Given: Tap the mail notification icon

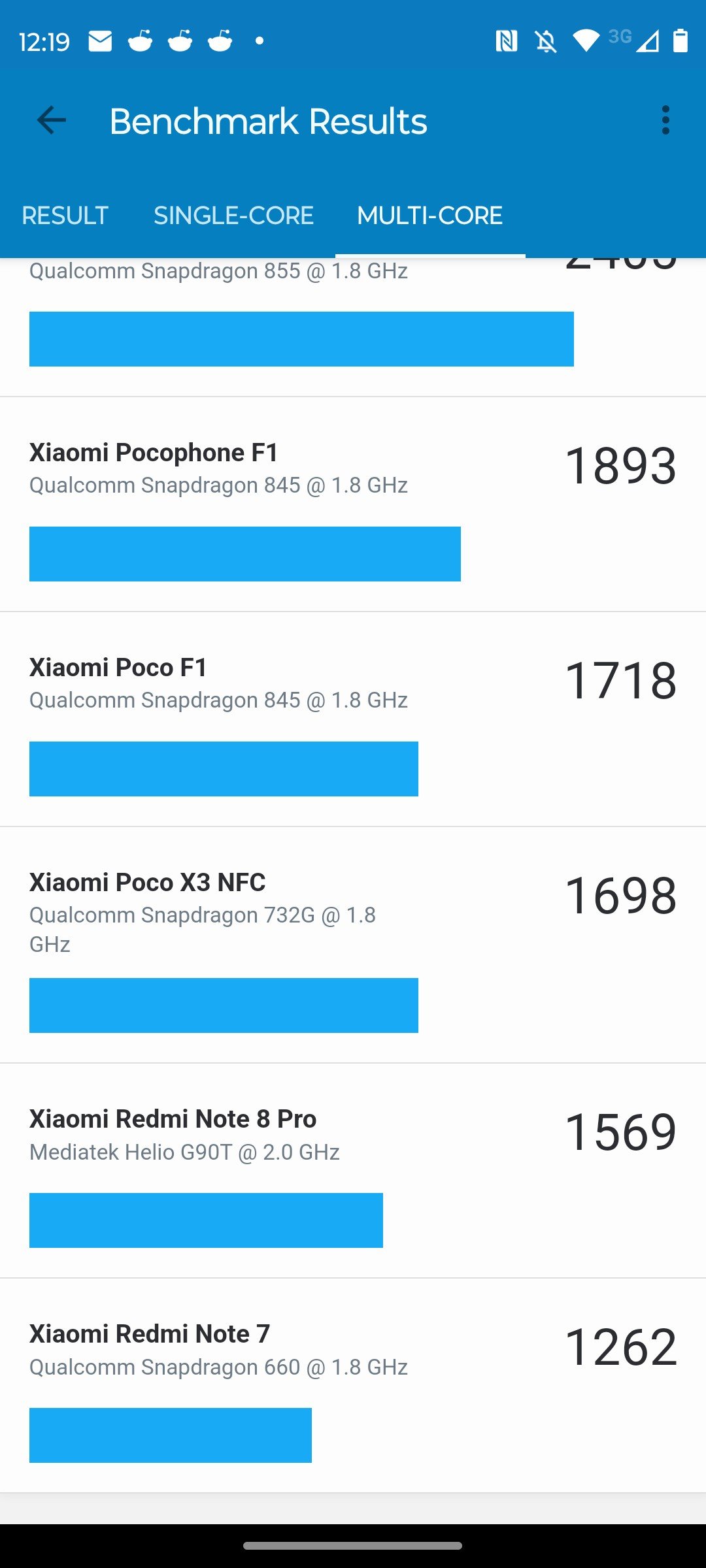Looking at the screenshot, I should pyautogui.click(x=100, y=41).
